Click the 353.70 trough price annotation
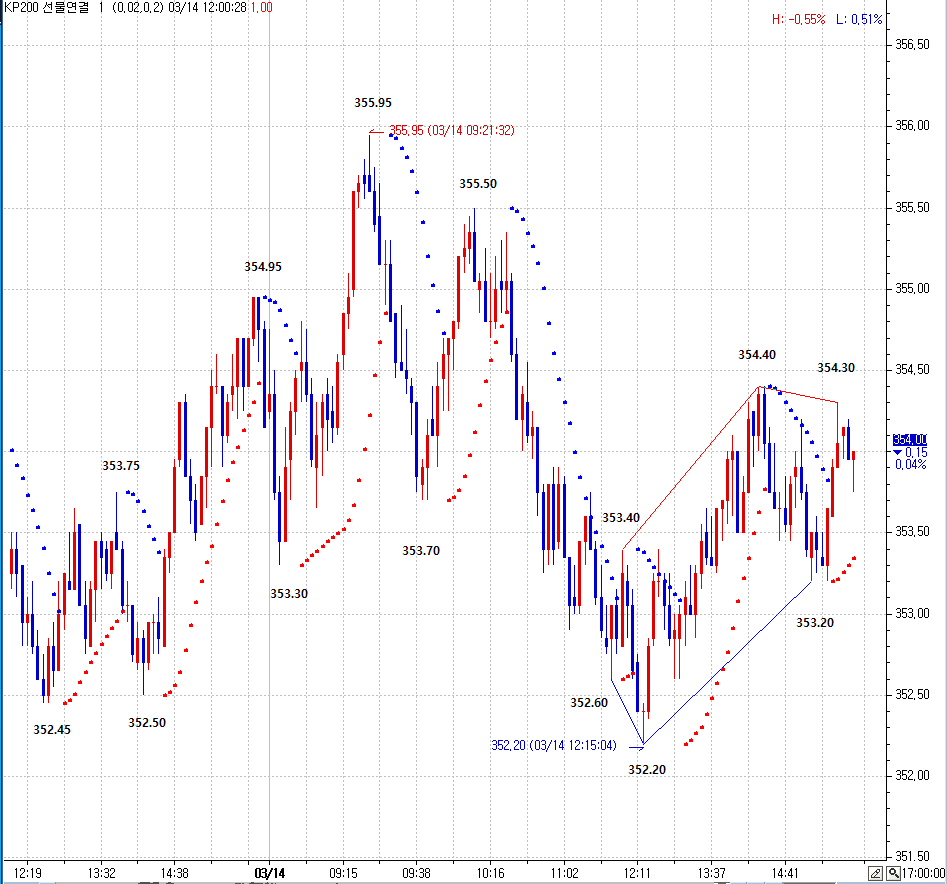The height and width of the screenshot is (884, 947). 421,551
